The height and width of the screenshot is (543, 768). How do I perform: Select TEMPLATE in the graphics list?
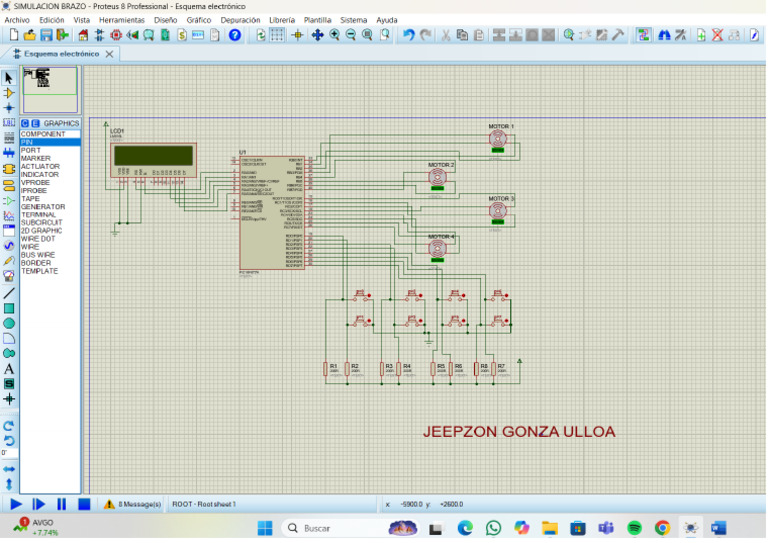(50, 271)
